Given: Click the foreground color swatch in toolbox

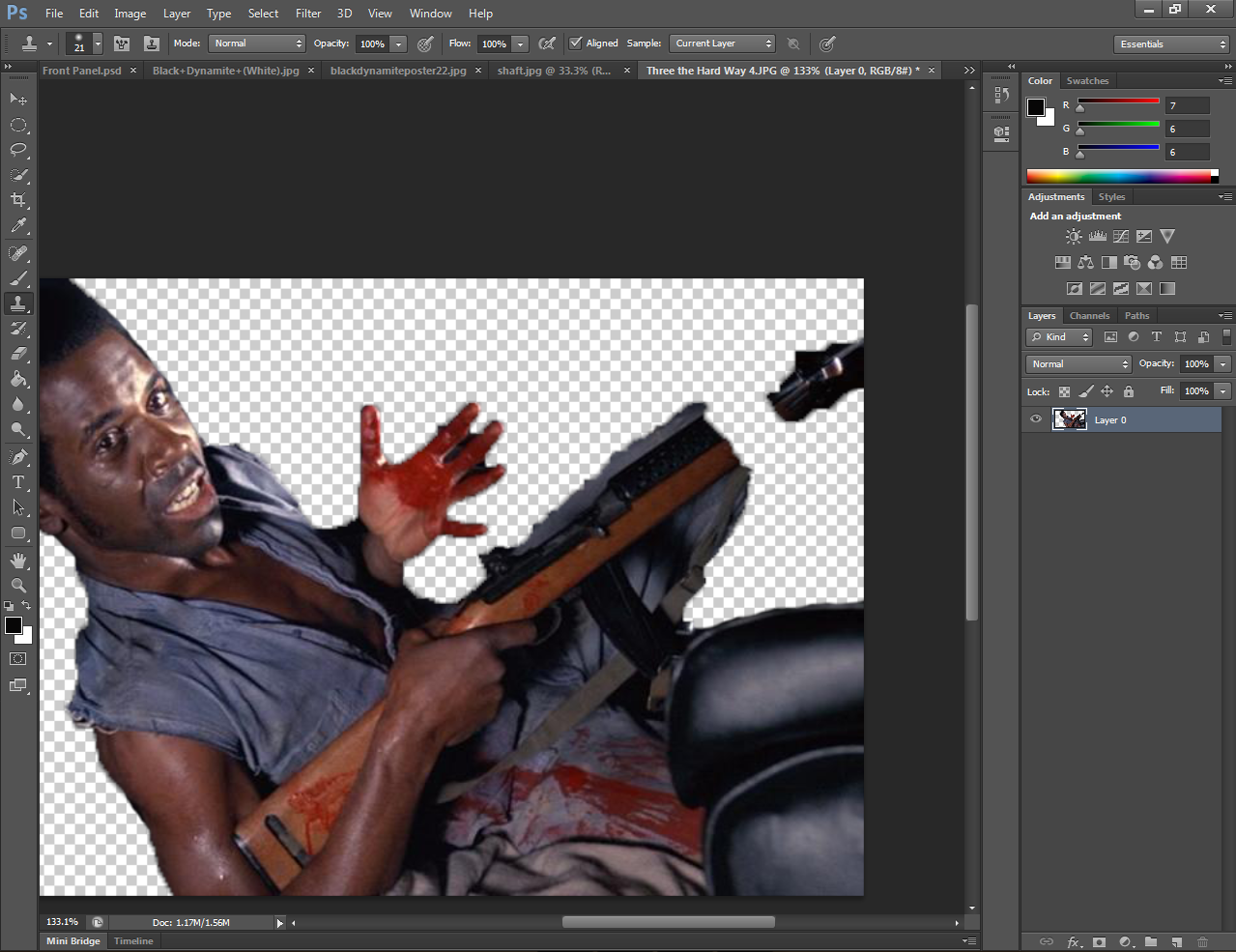Looking at the screenshot, I should coord(14,625).
